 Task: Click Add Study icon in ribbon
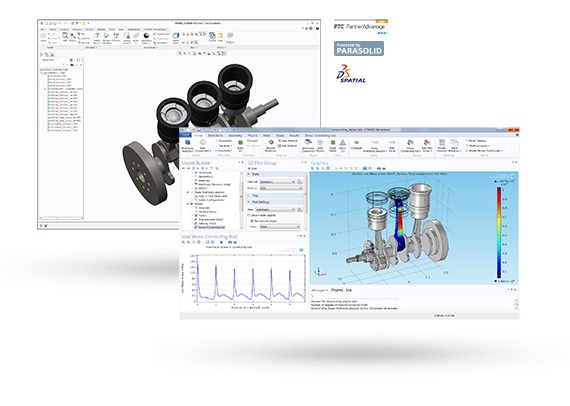pos(392,145)
